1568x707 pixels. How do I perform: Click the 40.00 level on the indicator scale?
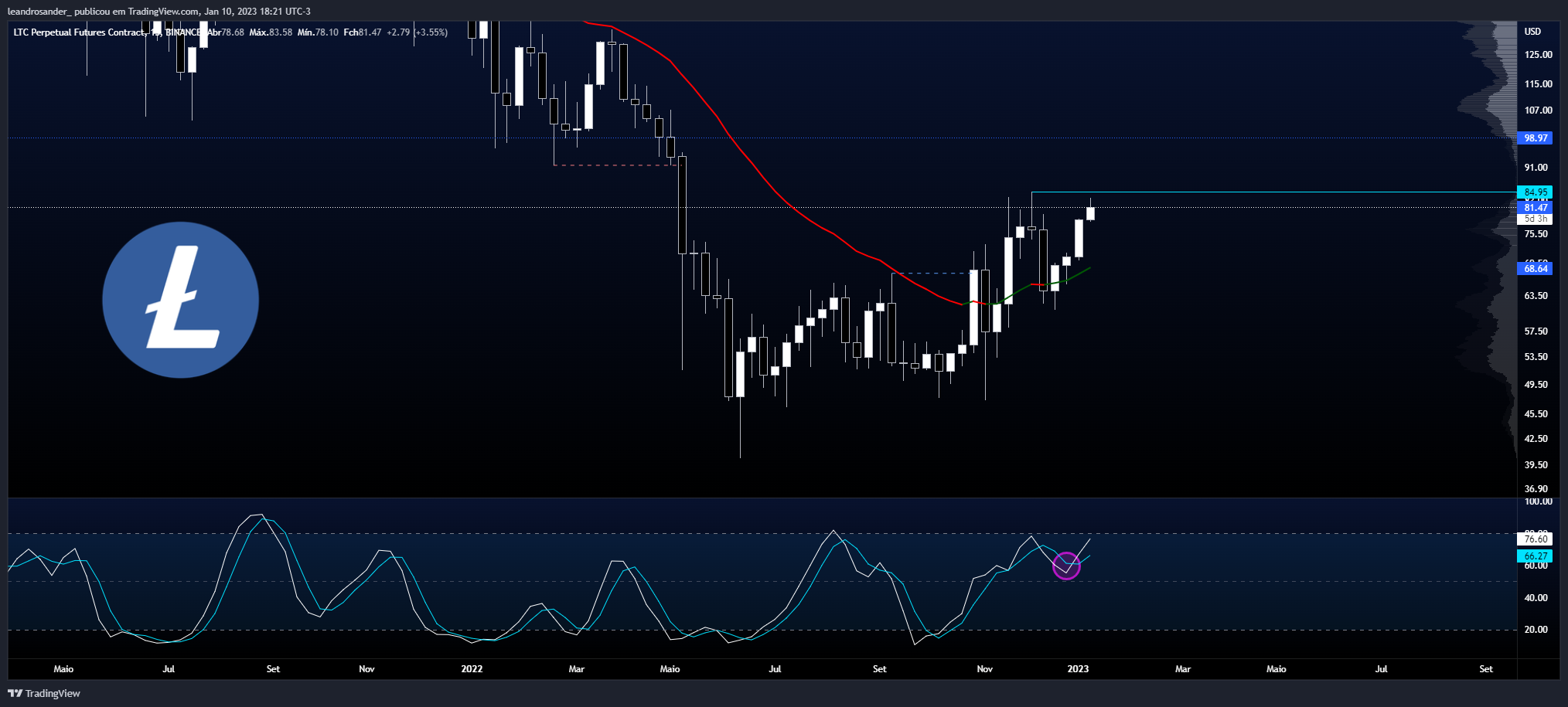(1536, 598)
